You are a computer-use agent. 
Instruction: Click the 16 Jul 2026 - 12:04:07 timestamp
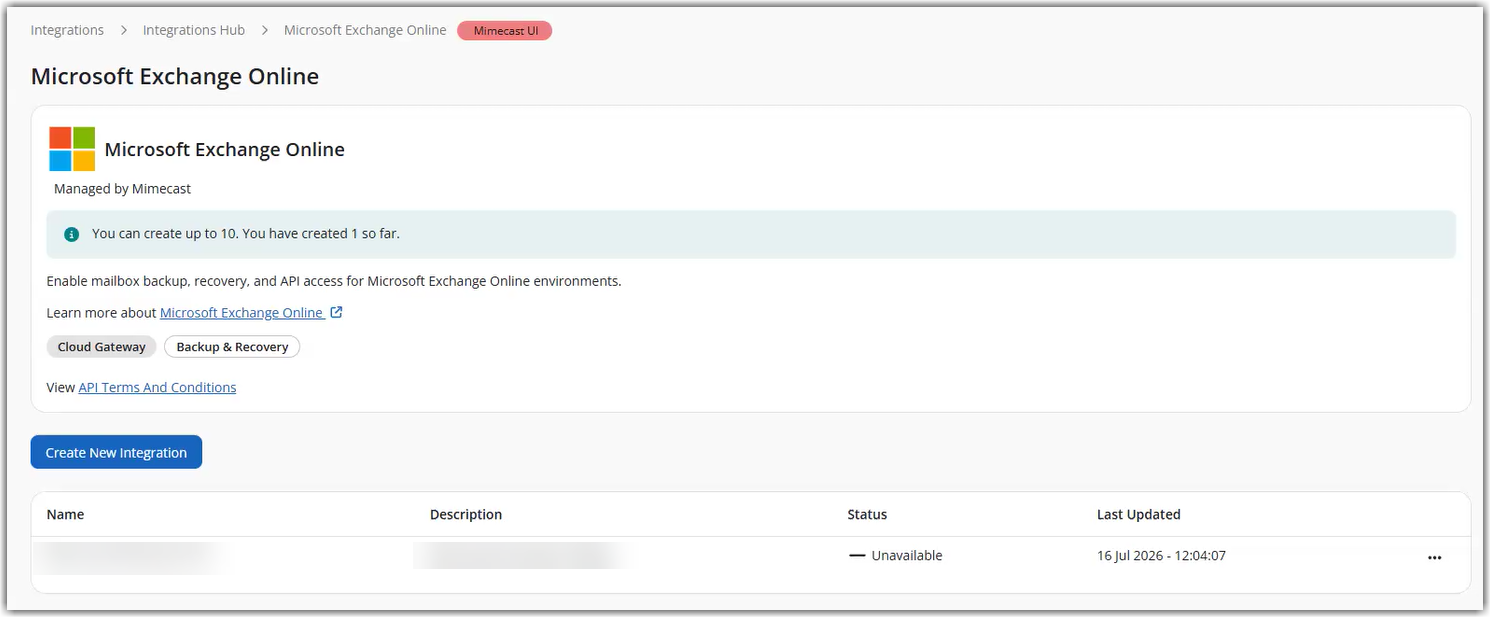coord(1161,555)
